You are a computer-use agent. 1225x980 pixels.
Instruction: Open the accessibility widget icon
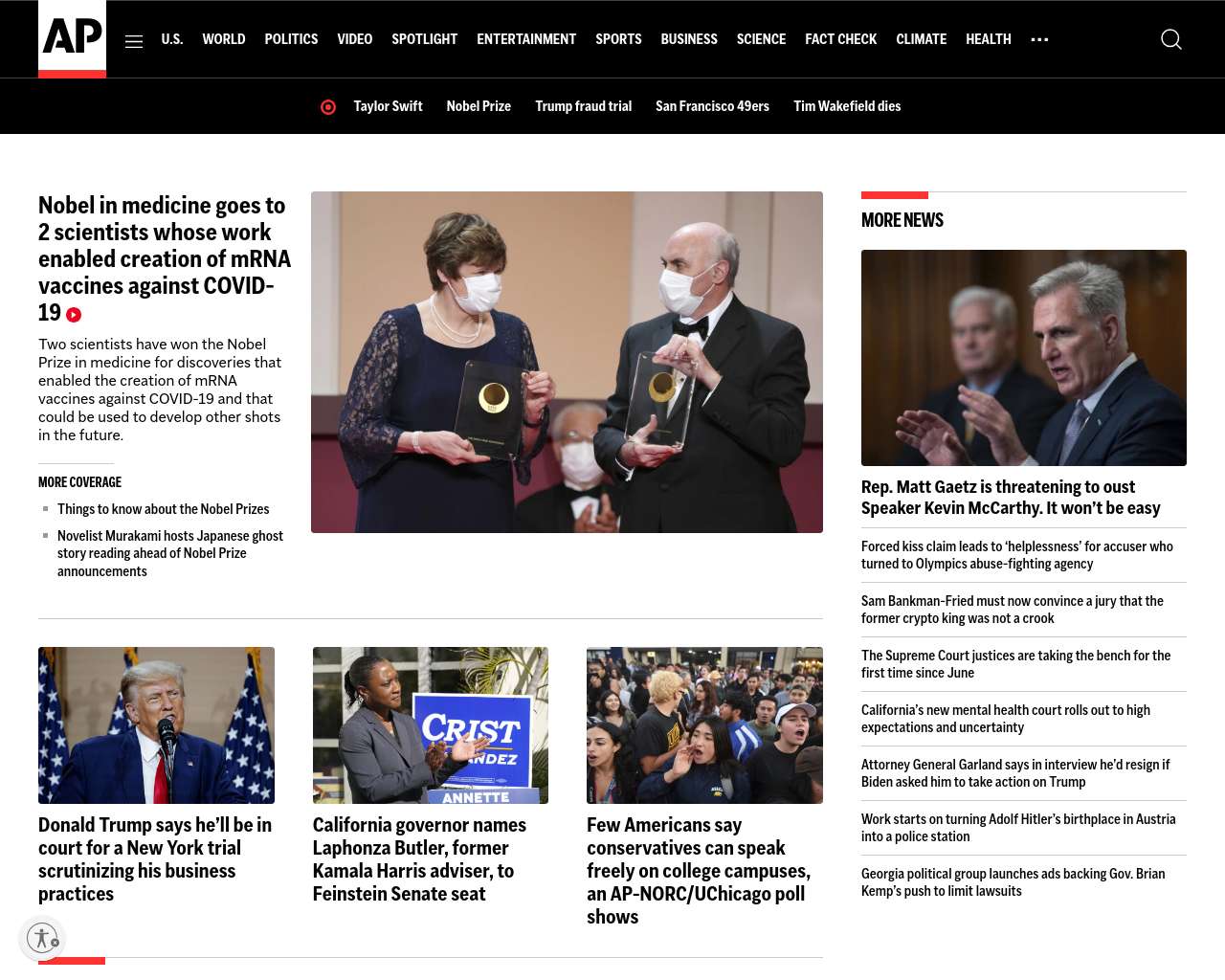point(42,938)
